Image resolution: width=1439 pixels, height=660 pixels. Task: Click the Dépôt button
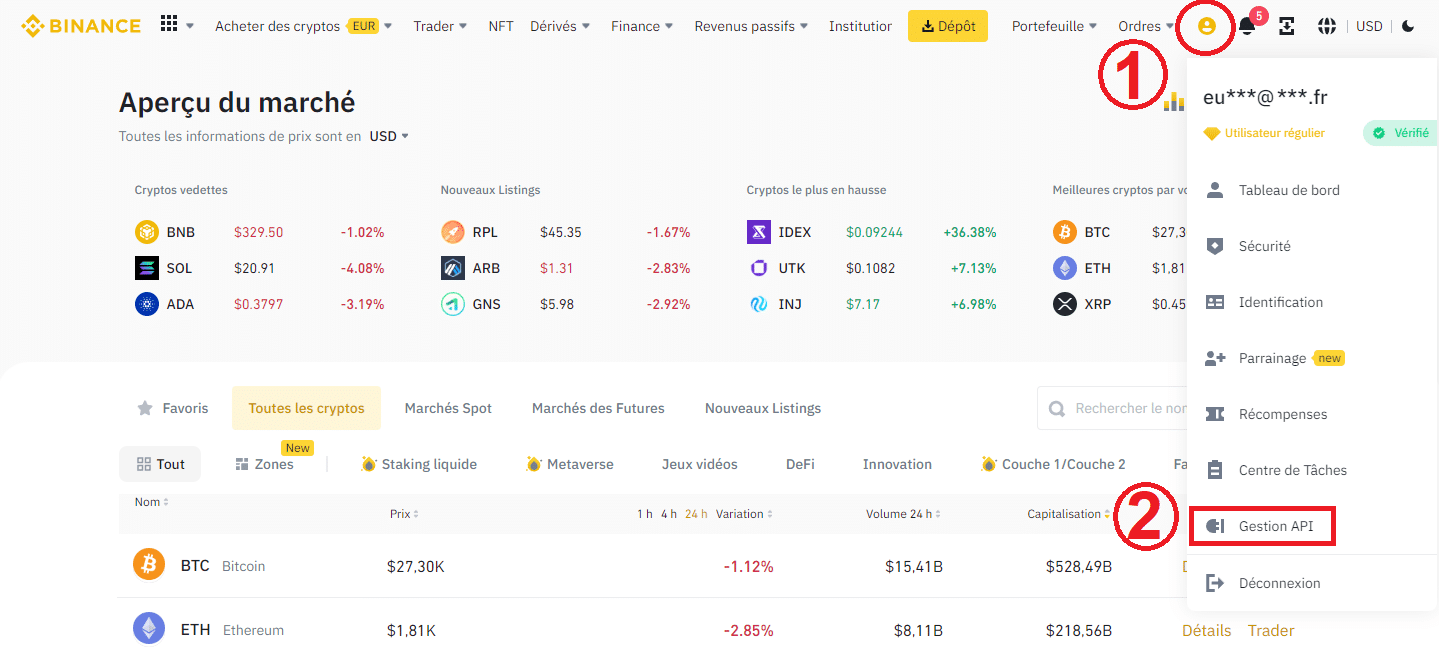pyautogui.click(x=946, y=26)
